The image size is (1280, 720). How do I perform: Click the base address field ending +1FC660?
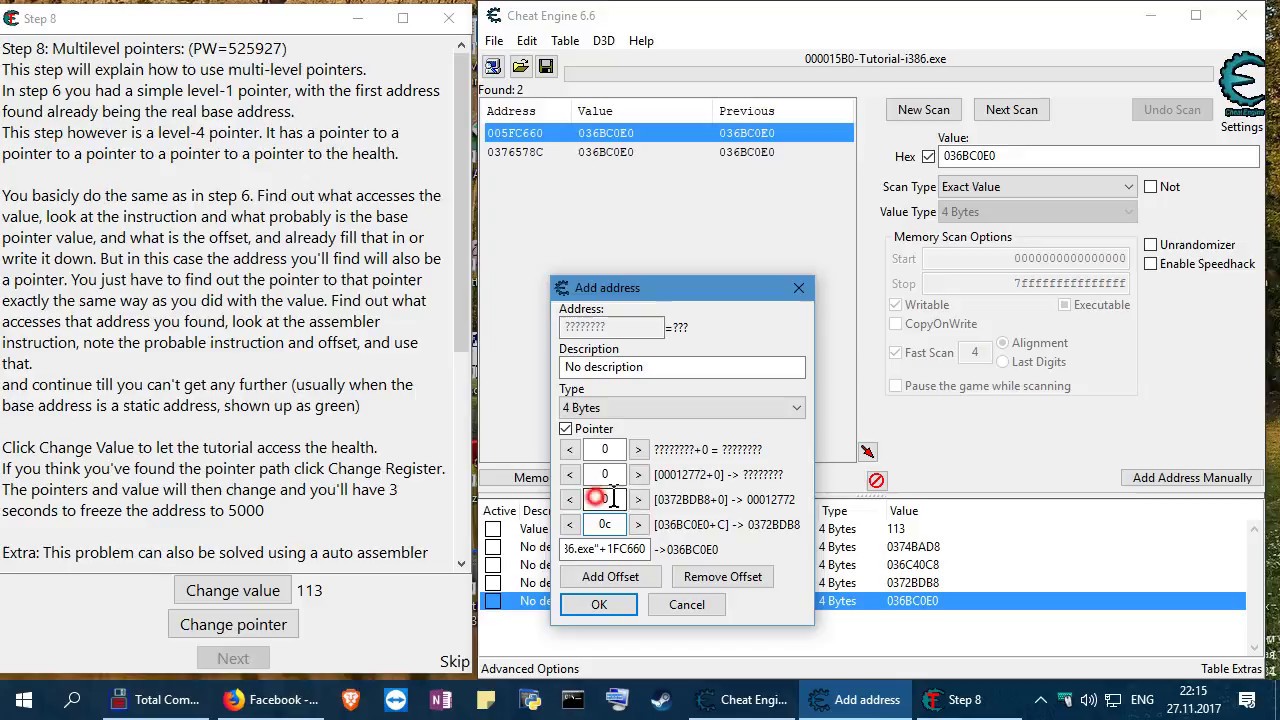click(x=605, y=549)
